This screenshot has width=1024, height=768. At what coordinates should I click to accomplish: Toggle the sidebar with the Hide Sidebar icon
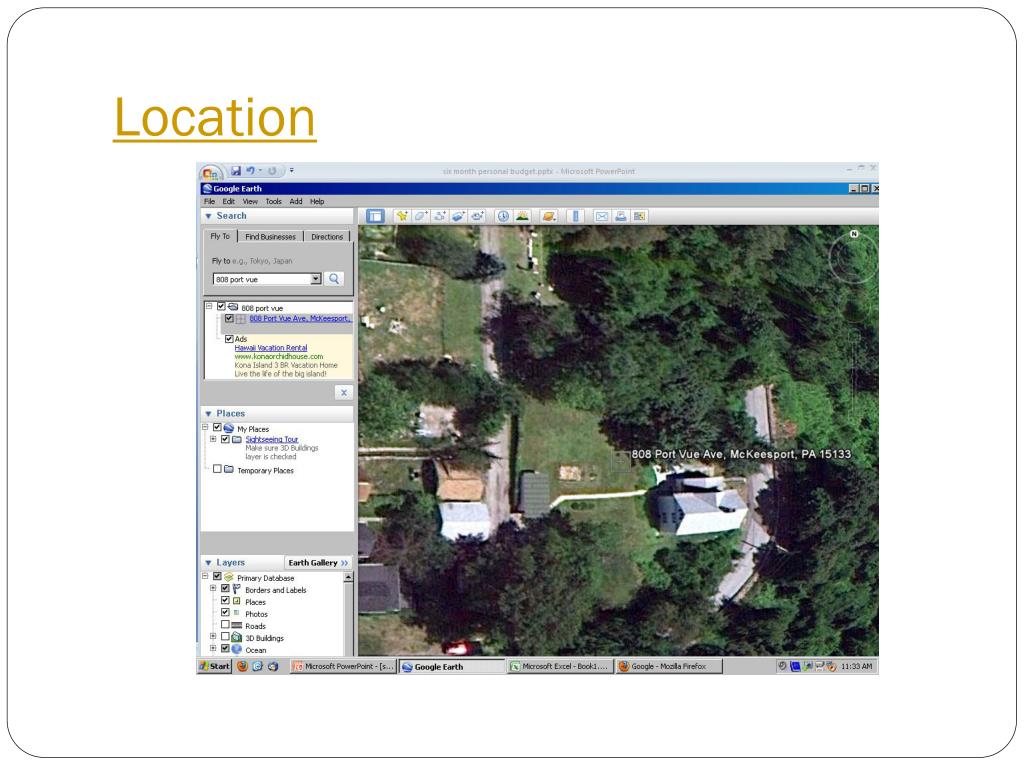(375, 216)
